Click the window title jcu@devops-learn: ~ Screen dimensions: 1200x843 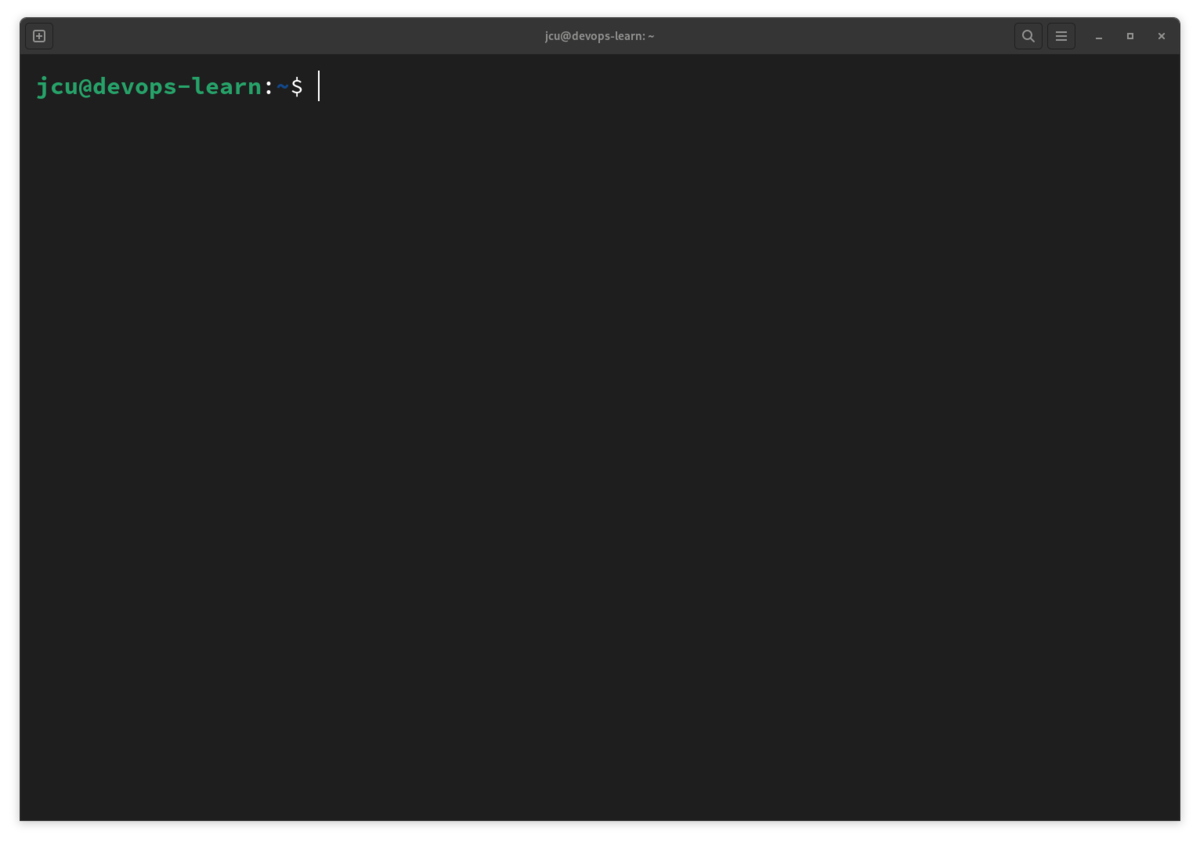click(x=600, y=36)
